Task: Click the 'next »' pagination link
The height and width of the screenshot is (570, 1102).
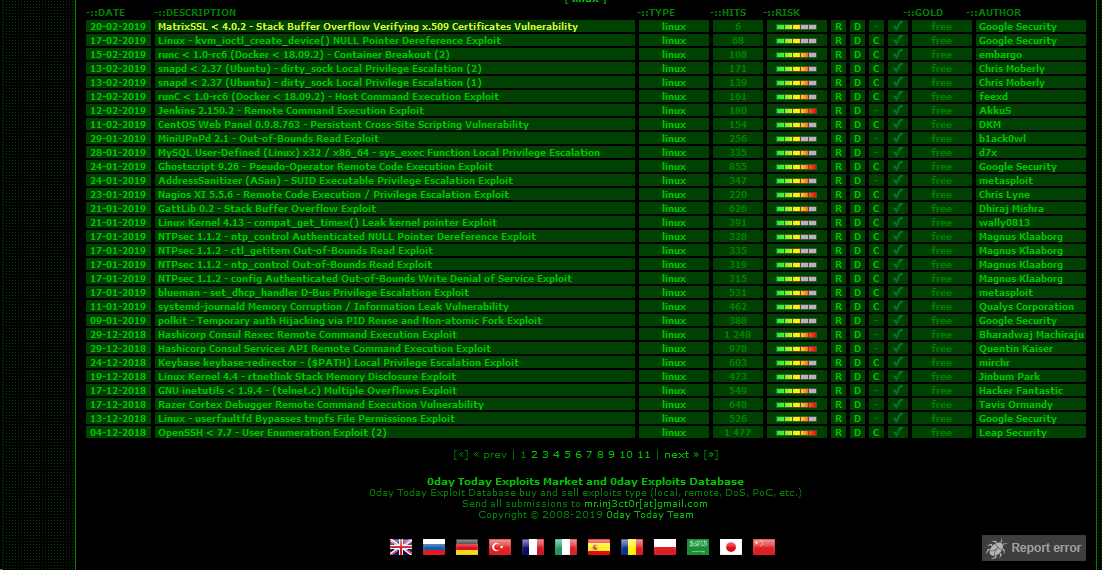Action: pyautogui.click(x=680, y=455)
